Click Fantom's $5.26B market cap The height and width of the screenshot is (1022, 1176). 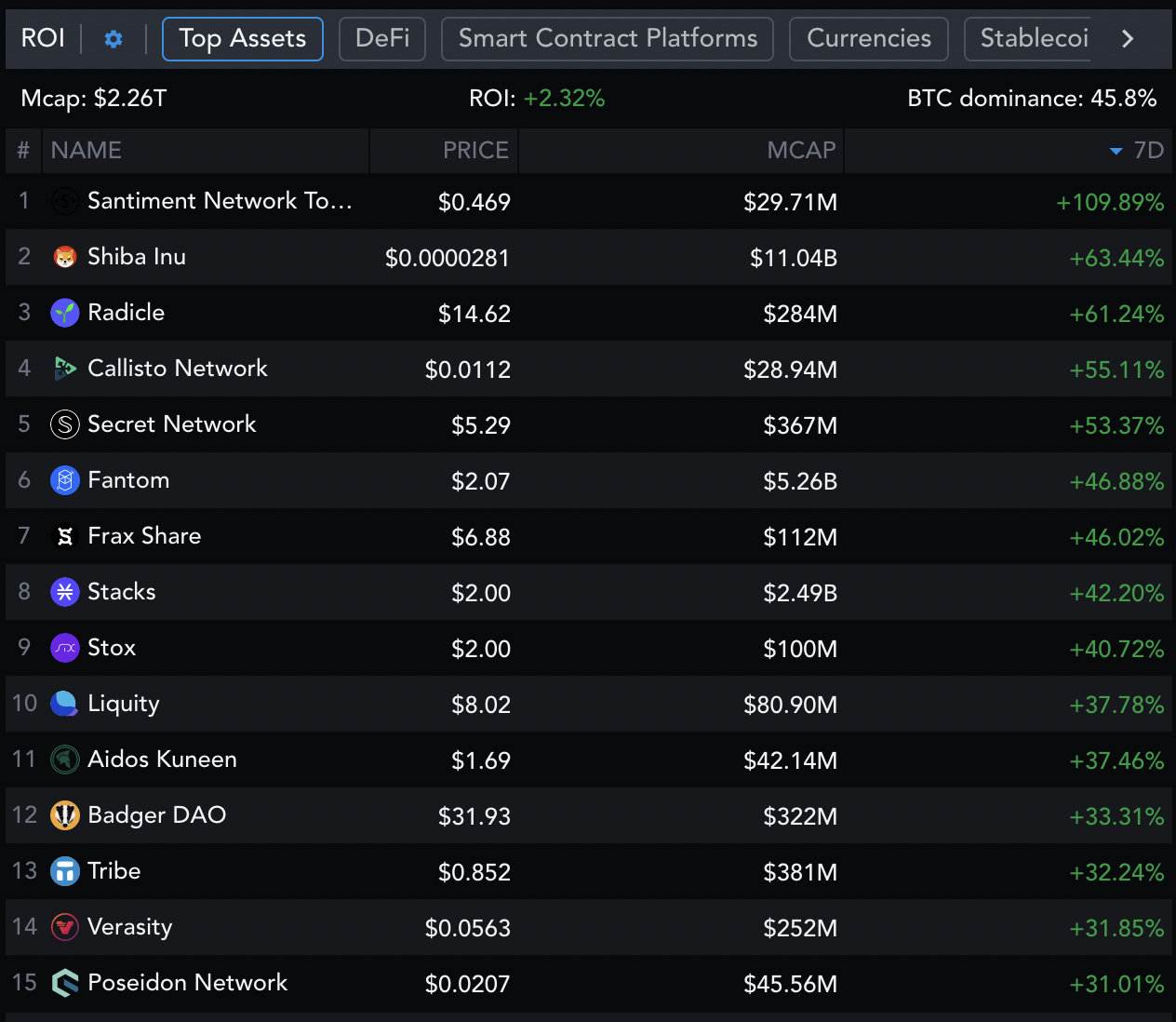pyautogui.click(x=800, y=481)
